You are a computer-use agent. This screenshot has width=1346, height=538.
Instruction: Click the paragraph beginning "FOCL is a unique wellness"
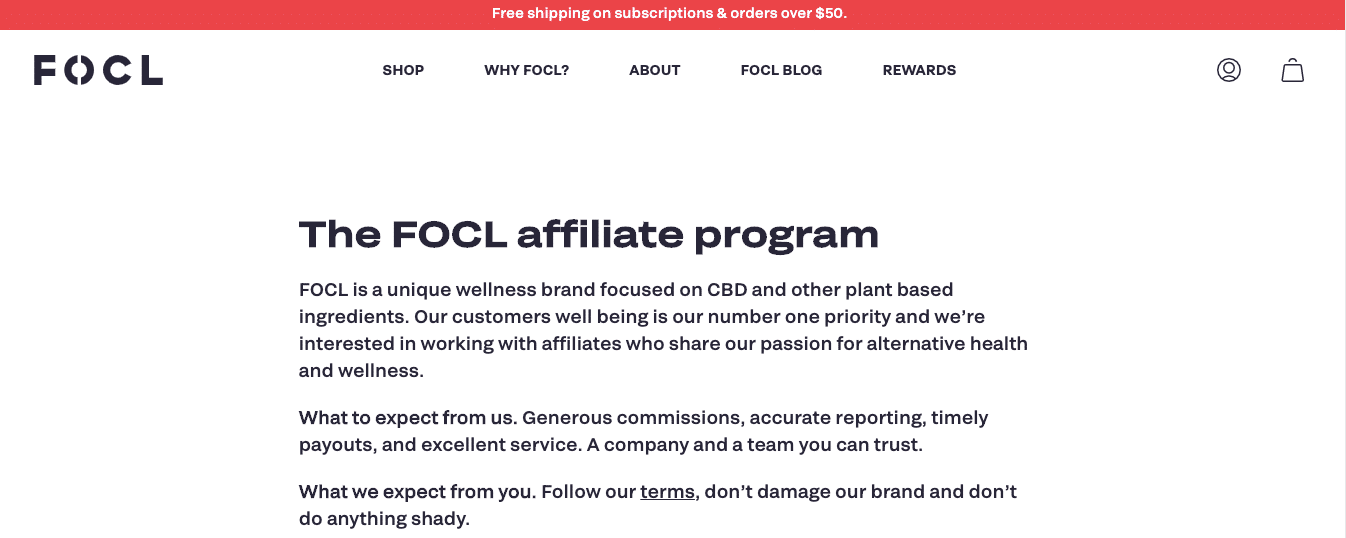click(663, 330)
